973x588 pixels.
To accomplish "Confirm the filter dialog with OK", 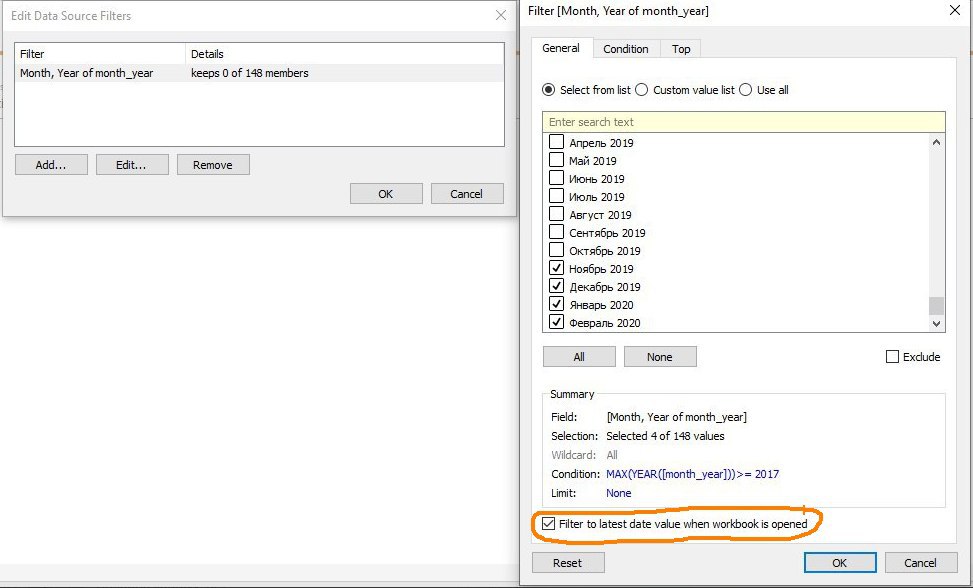I will [840, 563].
